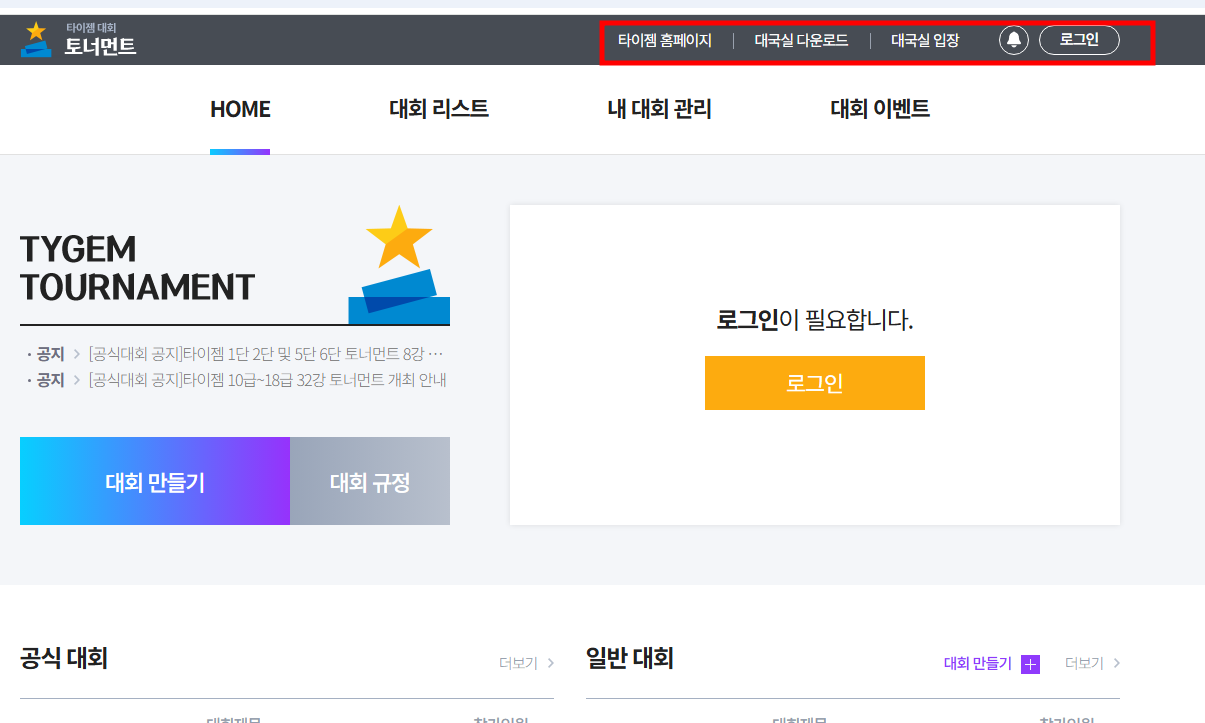Open 타이젬 홈페이지 link
The image size is (1205, 723).
coord(665,41)
